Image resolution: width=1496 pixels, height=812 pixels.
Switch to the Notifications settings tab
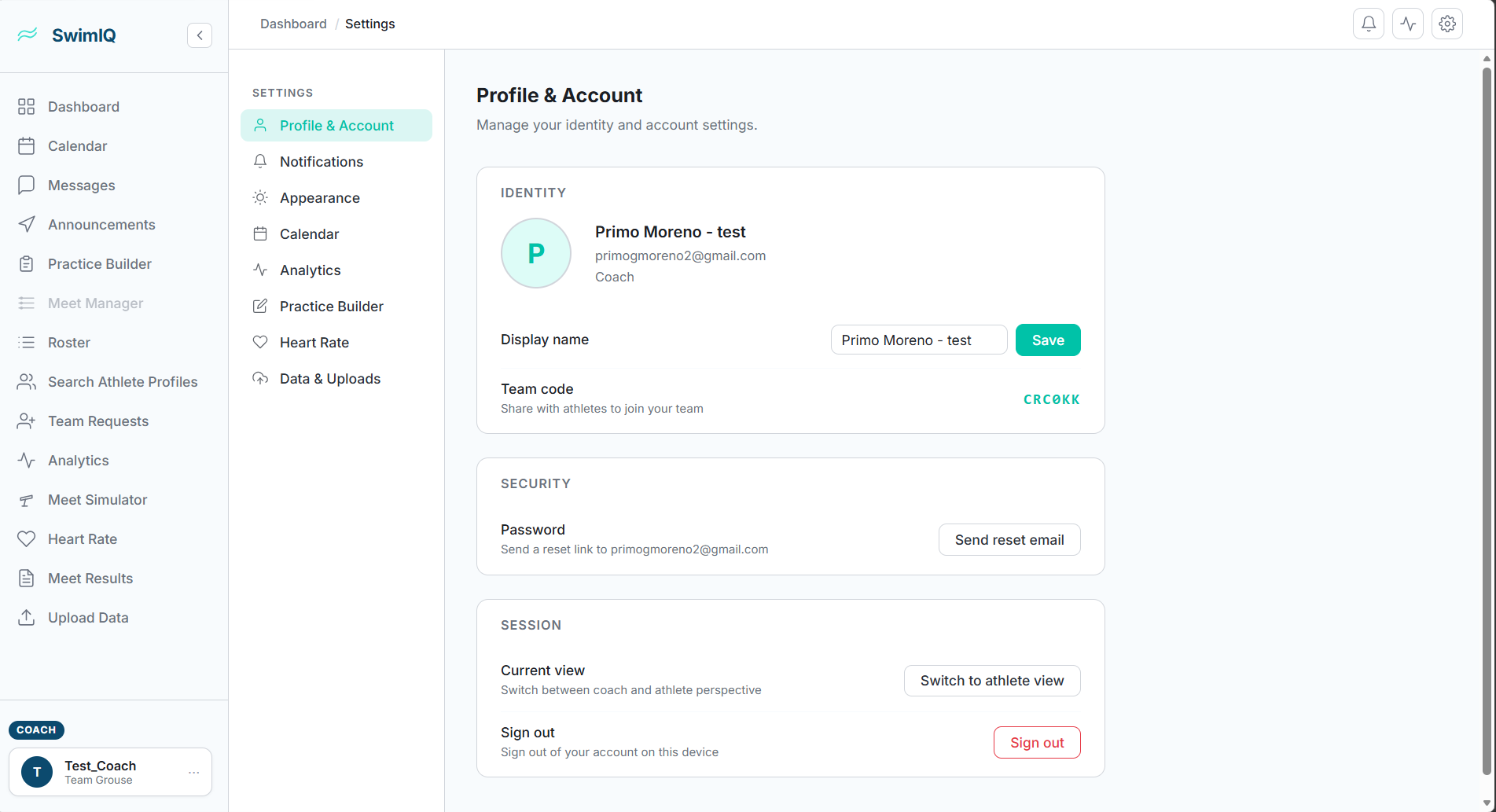point(321,161)
